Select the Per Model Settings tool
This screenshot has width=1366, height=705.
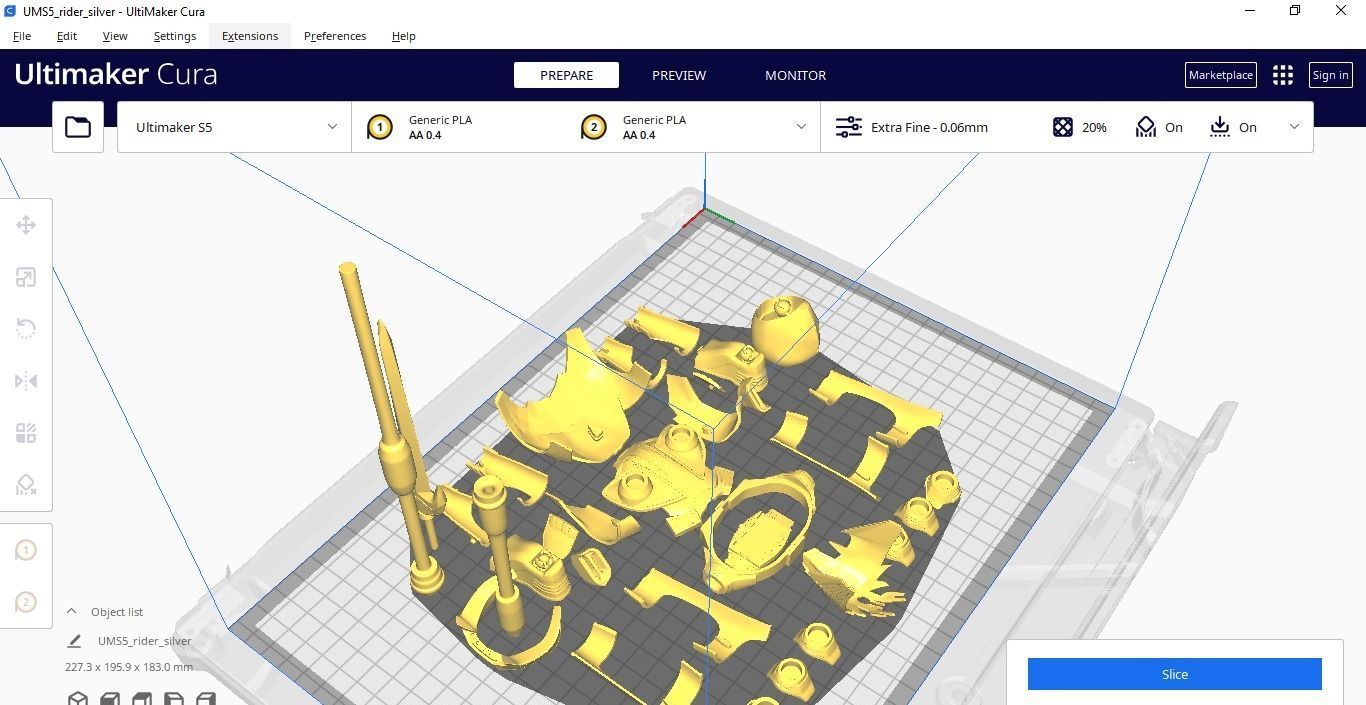(26, 433)
